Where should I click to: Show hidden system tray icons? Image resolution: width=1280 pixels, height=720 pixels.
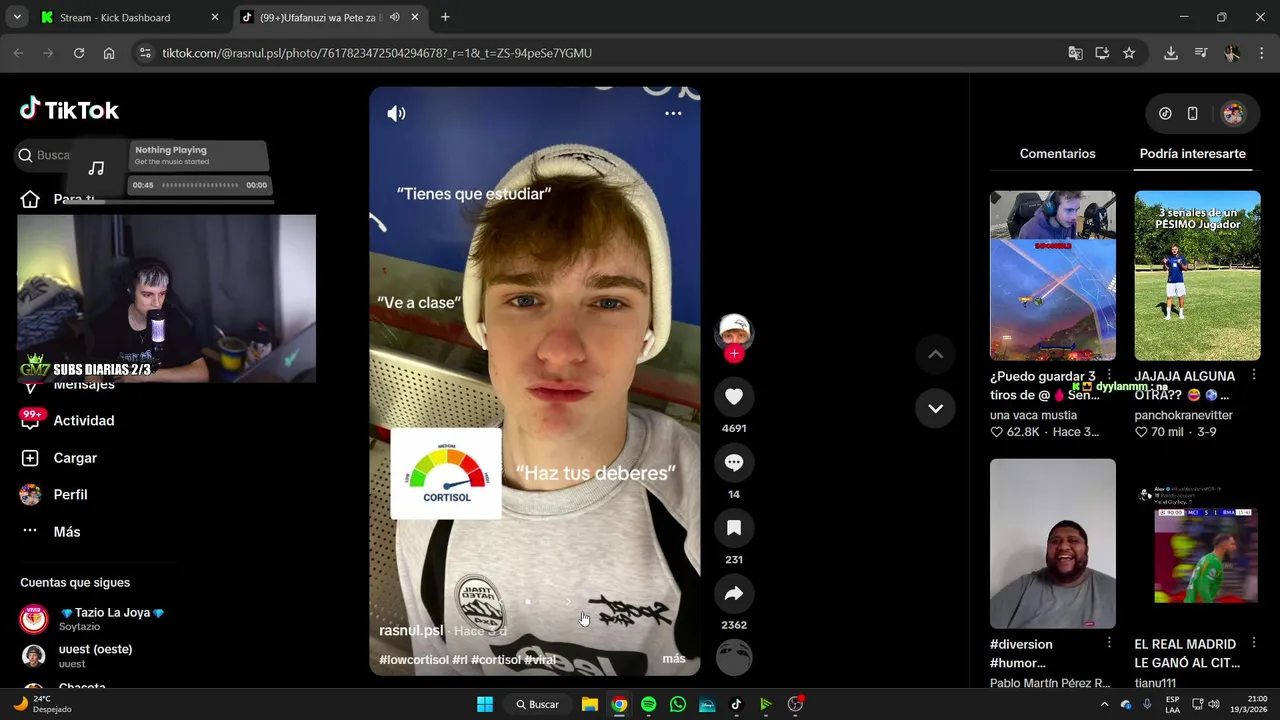pyautogui.click(x=1104, y=704)
